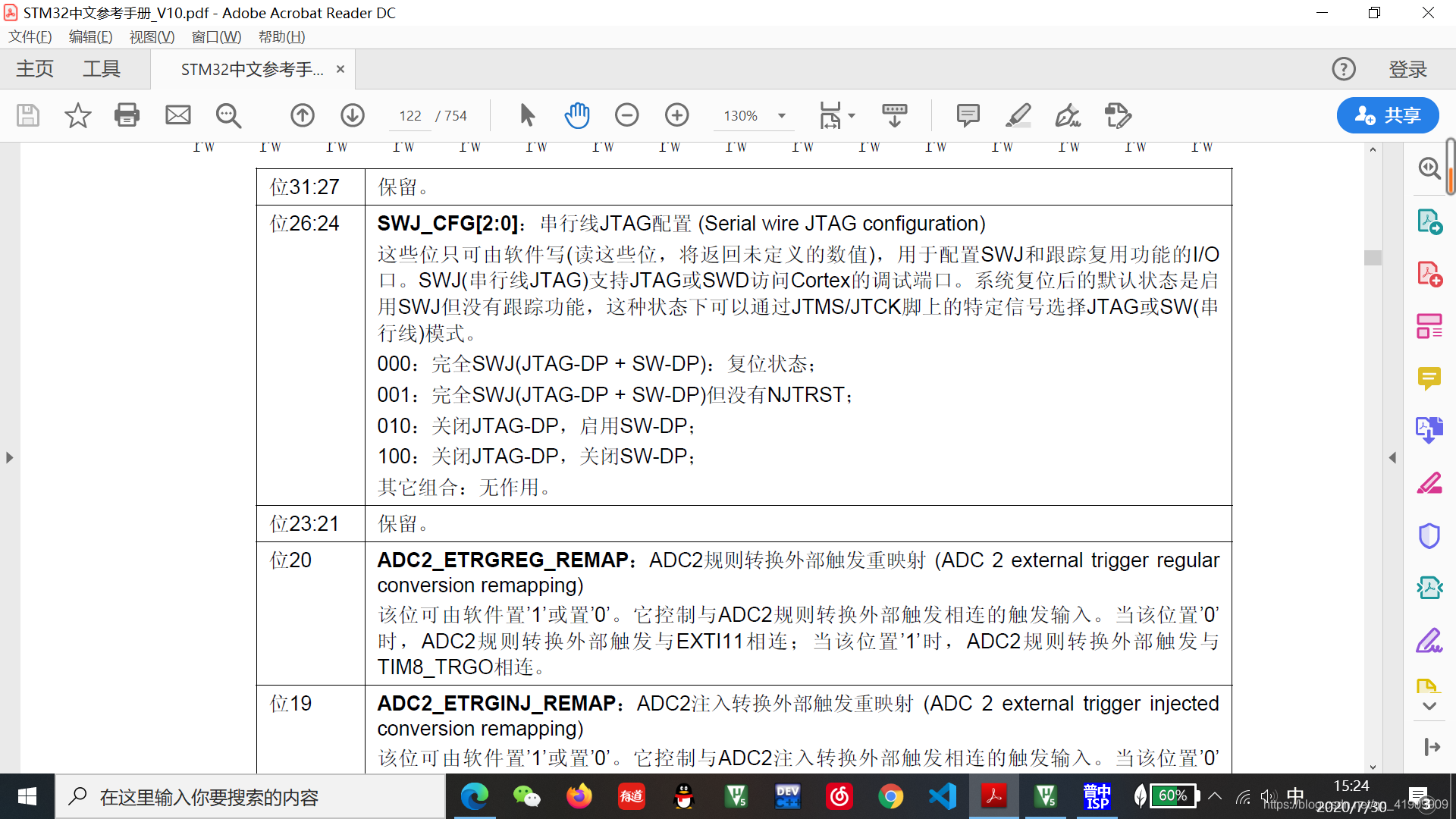The height and width of the screenshot is (819, 1456).
Task: Open NetEase Music from the taskbar
Action: pyautogui.click(x=839, y=796)
